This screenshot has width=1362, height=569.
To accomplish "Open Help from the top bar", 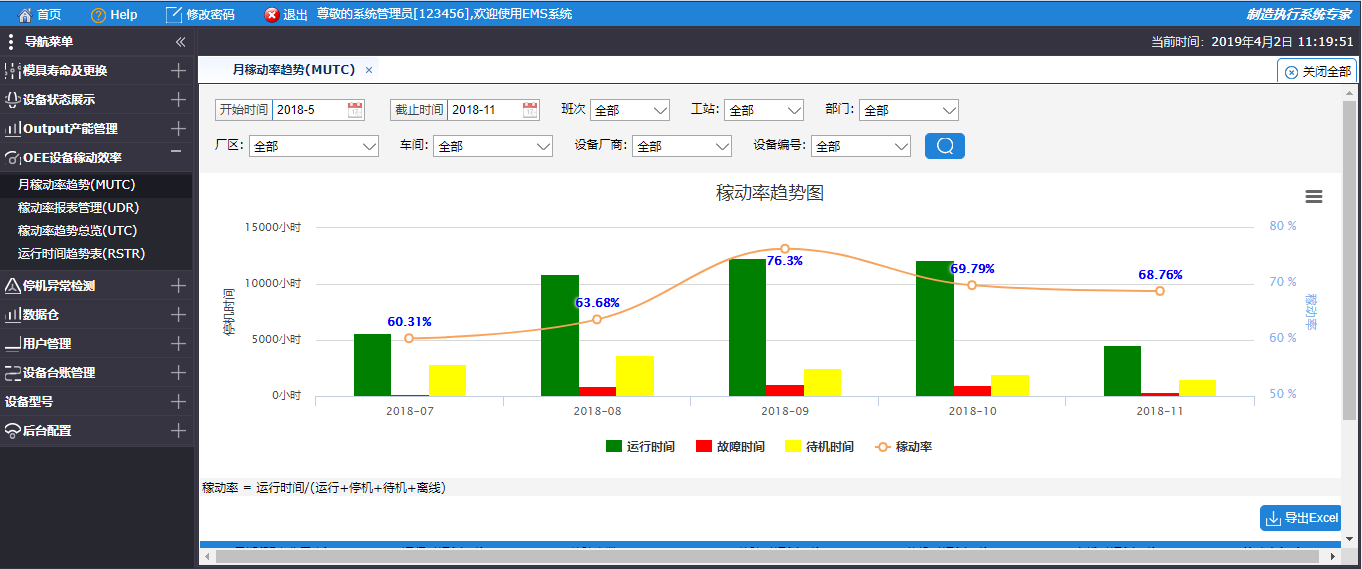I will [x=98, y=14].
